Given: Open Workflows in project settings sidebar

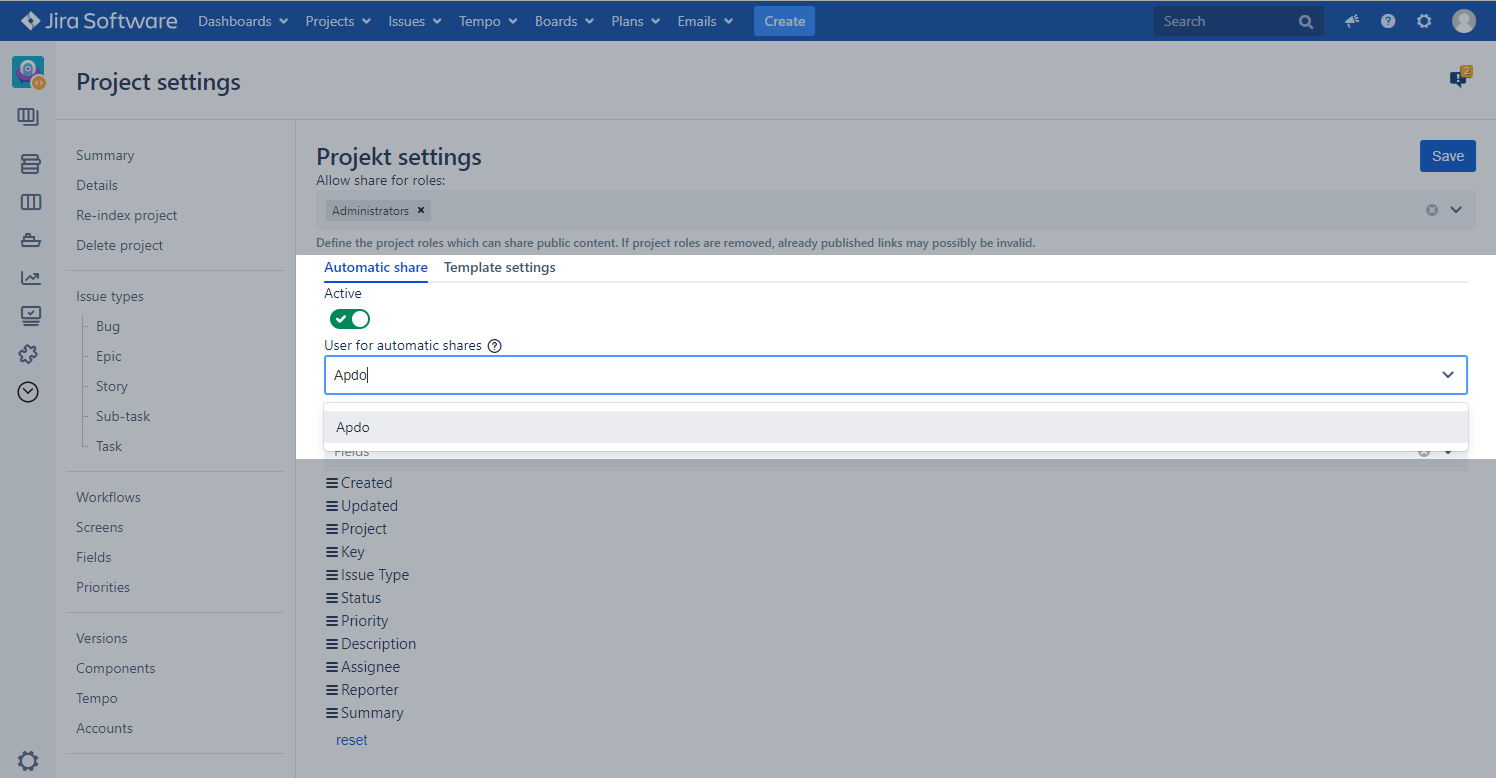Looking at the screenshot, I should (108, 497).
